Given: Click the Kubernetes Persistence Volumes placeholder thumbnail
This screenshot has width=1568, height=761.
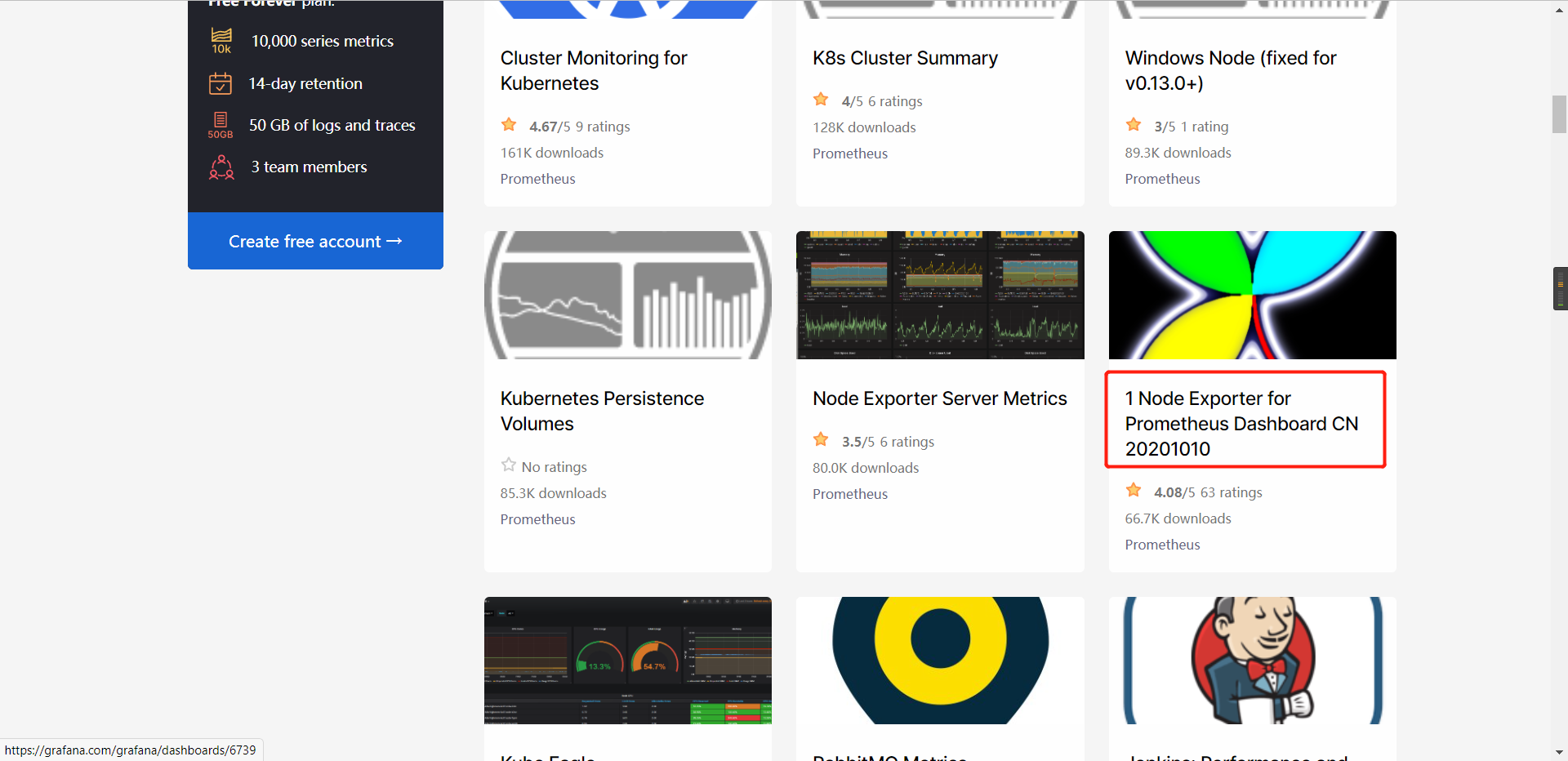Looking at the screenshot, I should [628, 295].
